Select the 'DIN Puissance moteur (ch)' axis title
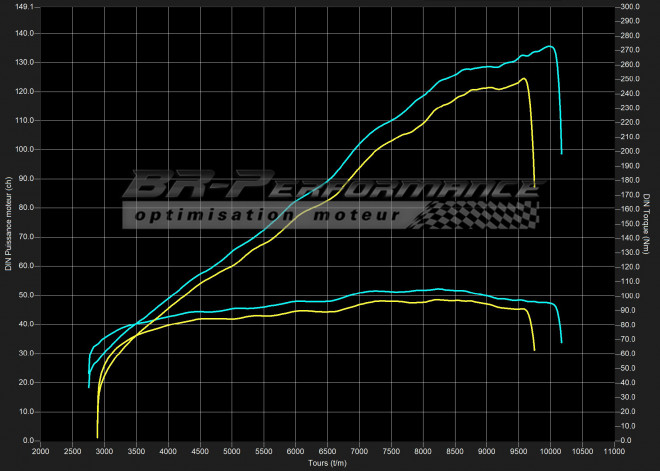The width and height of the screenshot is (660, 471). (8, 222)
